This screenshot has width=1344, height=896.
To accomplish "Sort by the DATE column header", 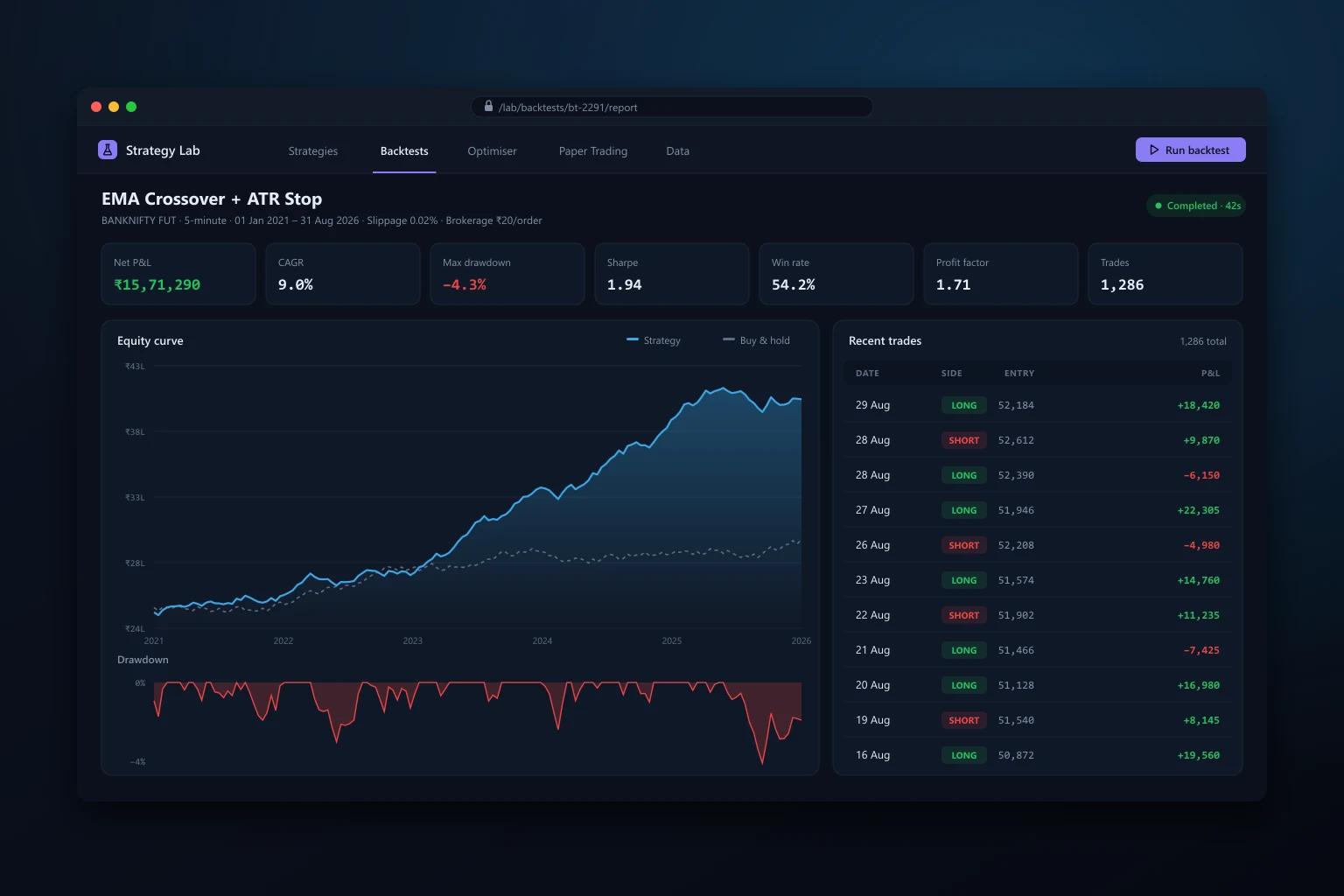I will pos(867,373).
